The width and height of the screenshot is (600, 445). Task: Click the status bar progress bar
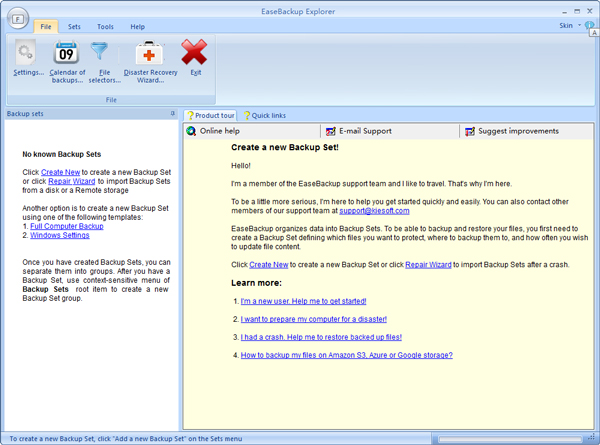tap(510, 439)
